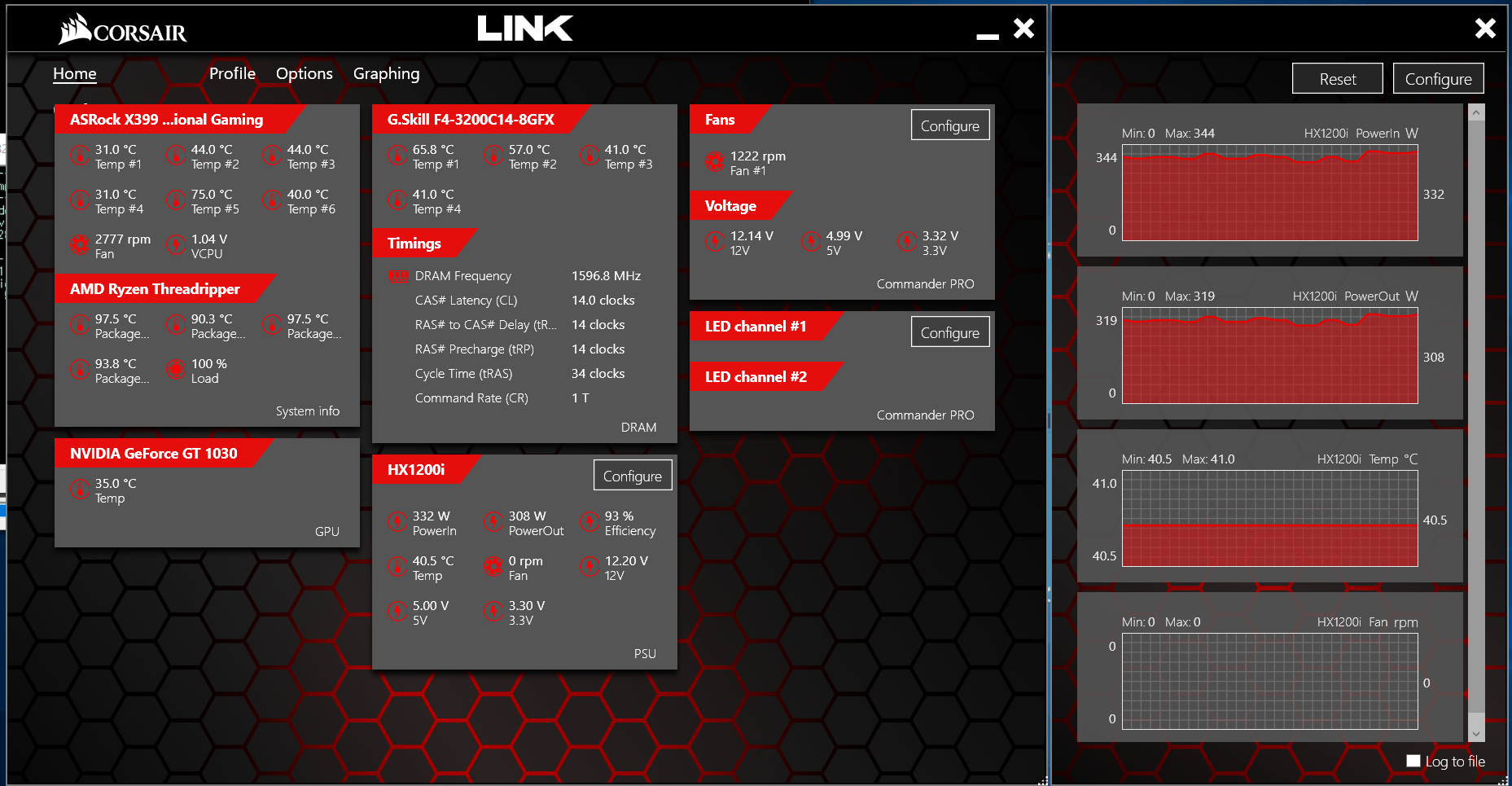The height and width of the screenshot is (786, 1512).
Task: Click the Threadripper 90.3 °C package icon
Action: click(175, 324)
